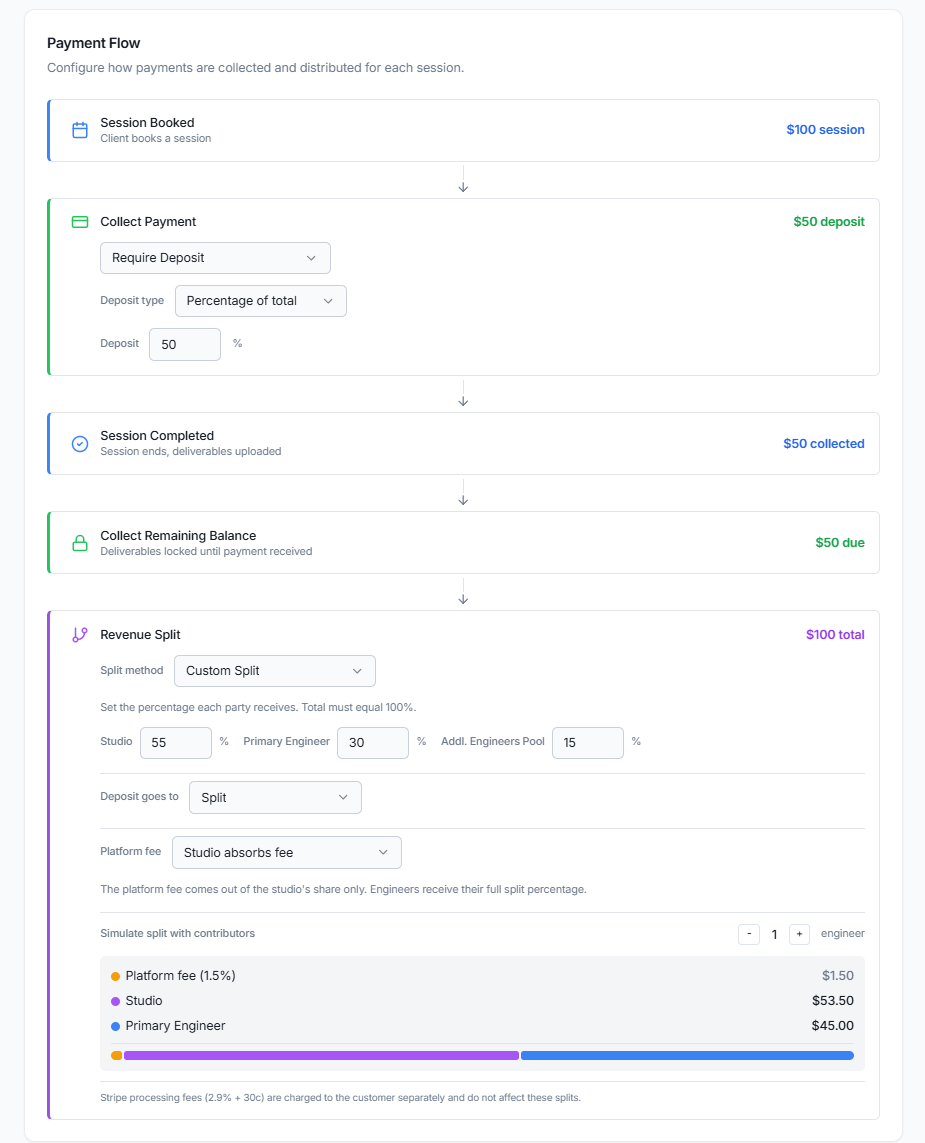Click the blue Primary Engineer color dot
This screenshot has height=1143, width=925.
(x=115, y=1026)
